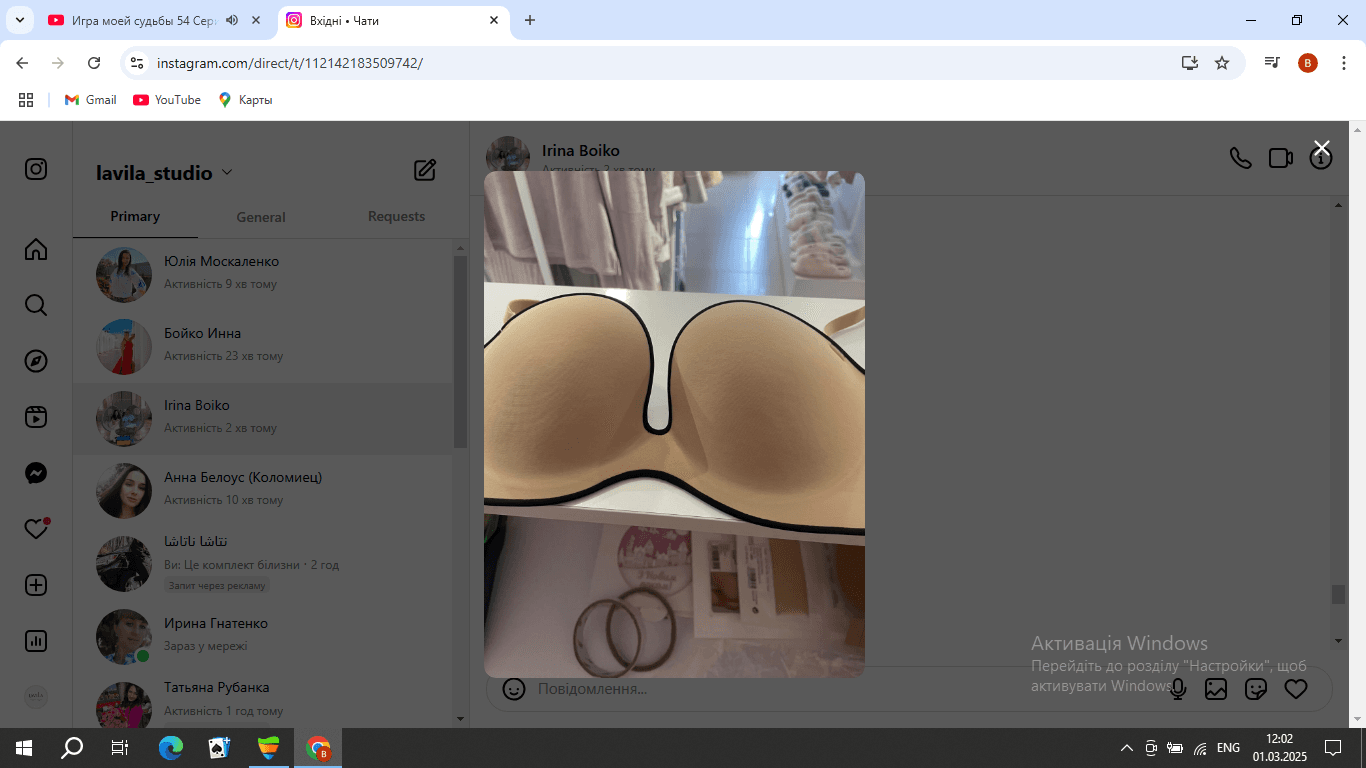Select the Instagram chats browser tab

(x=393, y=20)
